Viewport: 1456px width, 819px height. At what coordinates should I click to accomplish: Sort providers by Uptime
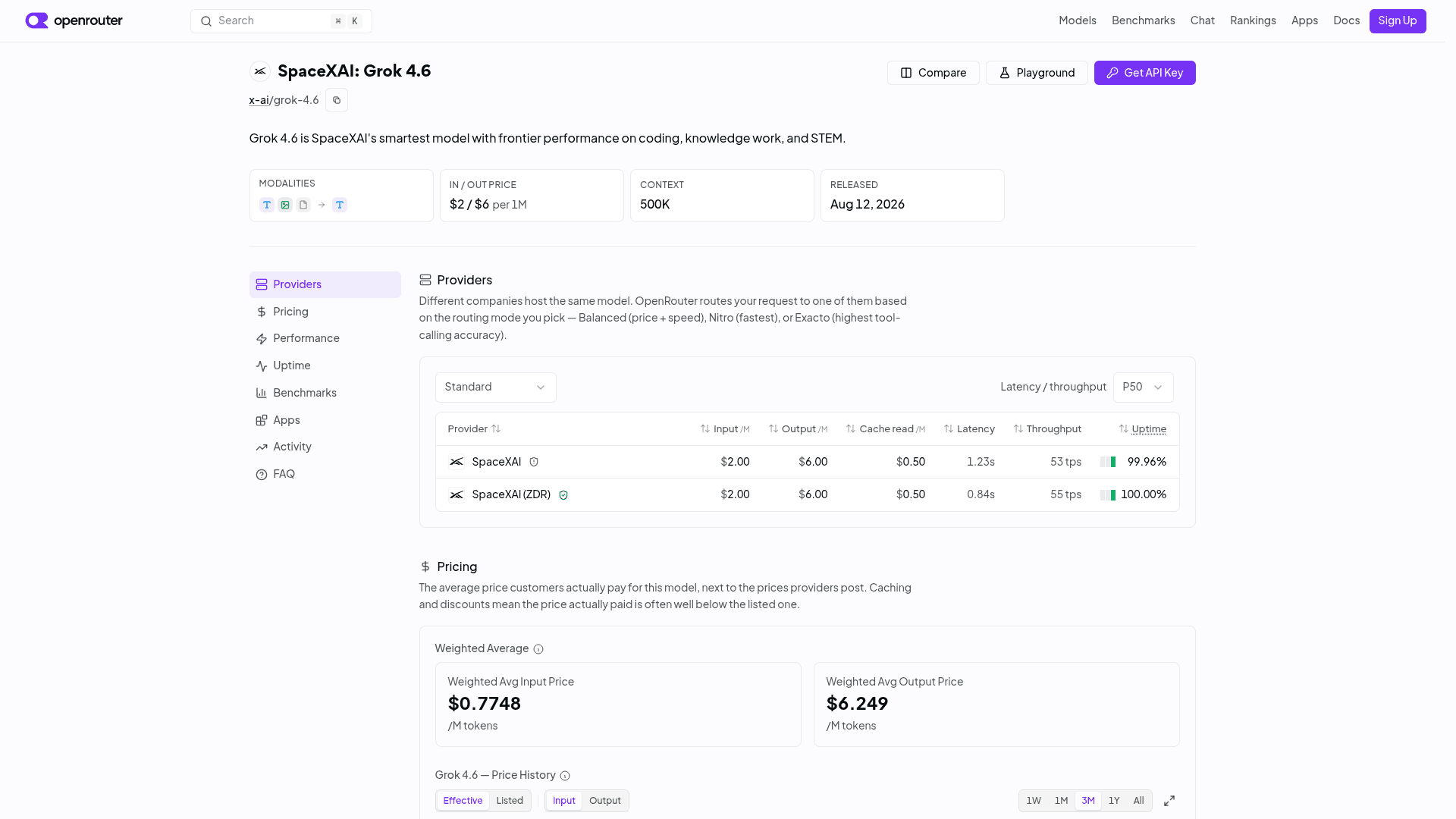tap(1143, 429)
